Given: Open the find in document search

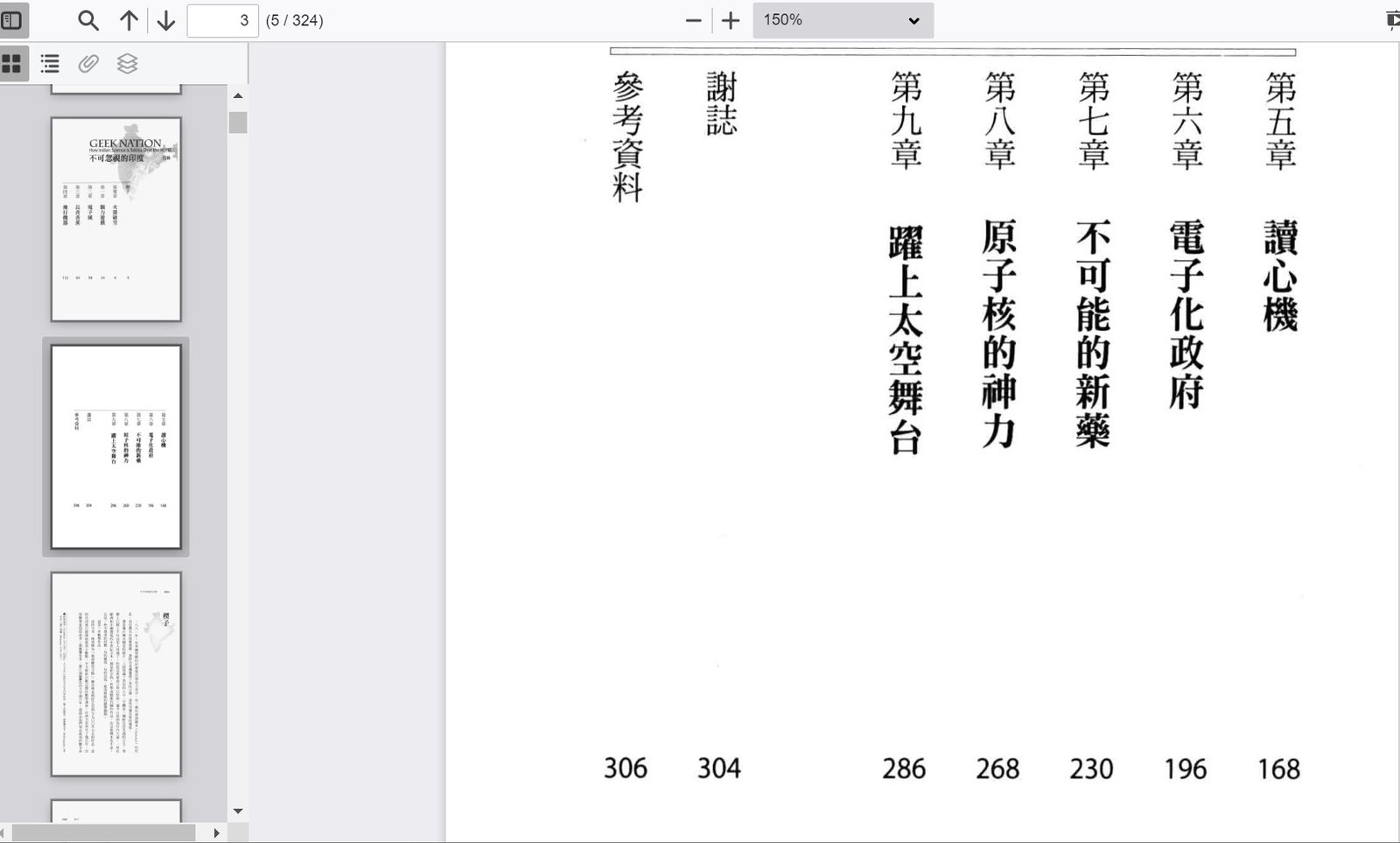Looking at the screenshot, I should (x=87, y=20).
